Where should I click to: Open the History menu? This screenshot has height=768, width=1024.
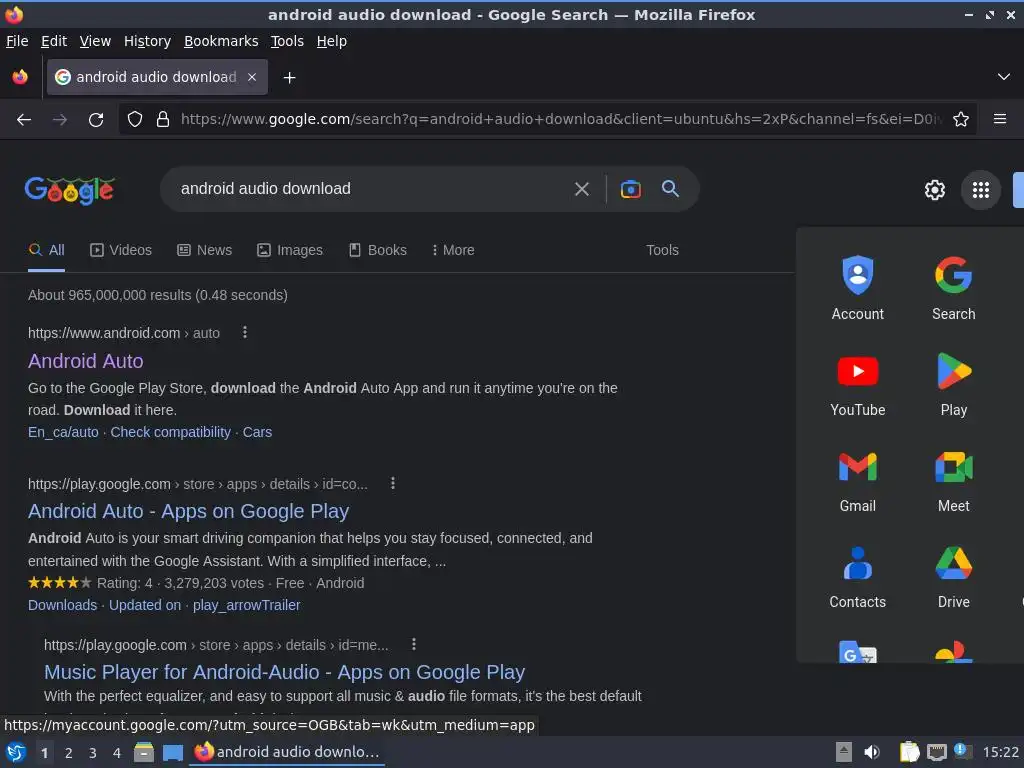coord(148,41)
